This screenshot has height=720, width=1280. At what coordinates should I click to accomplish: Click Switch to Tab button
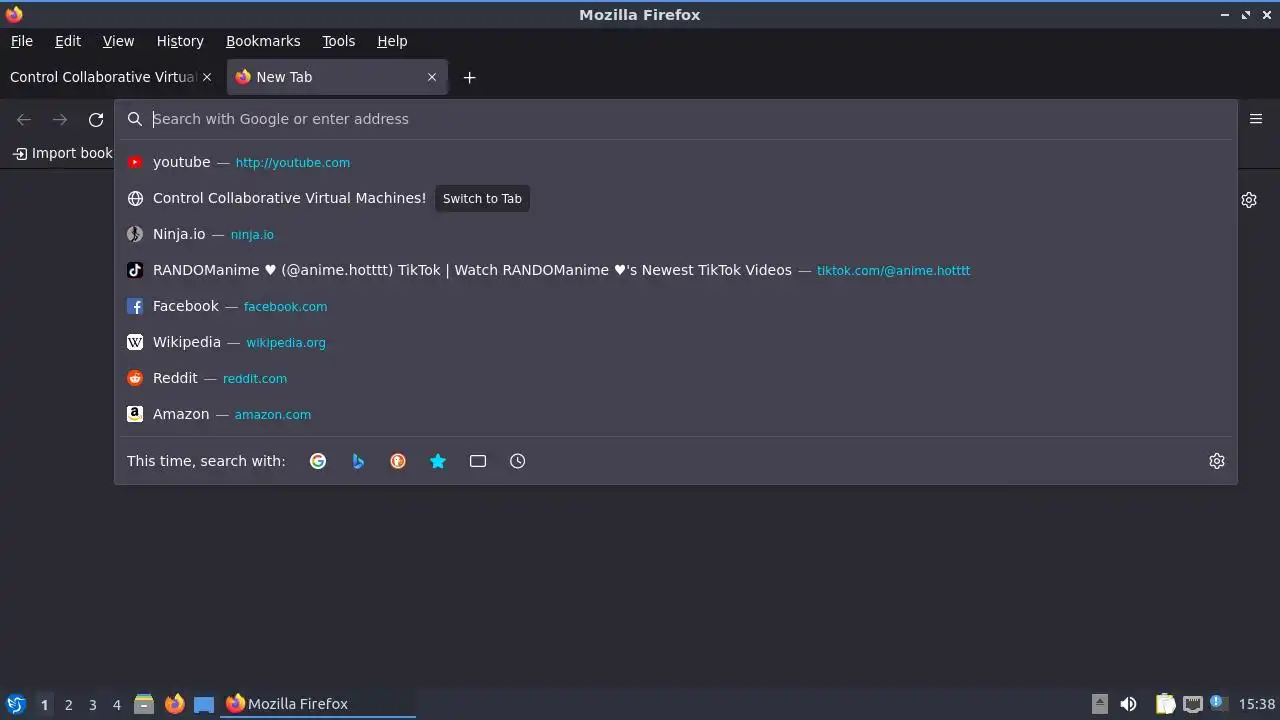482,198
